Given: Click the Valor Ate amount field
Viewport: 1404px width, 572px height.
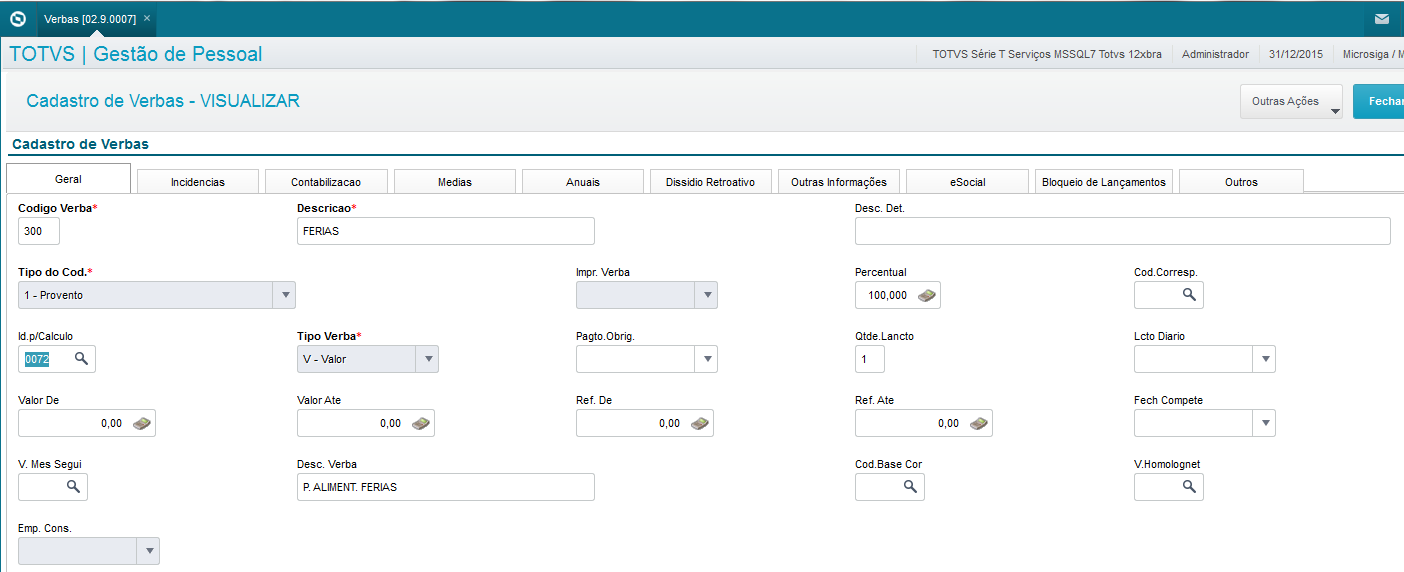Looking at the screenshot, I should coord(366,423).
